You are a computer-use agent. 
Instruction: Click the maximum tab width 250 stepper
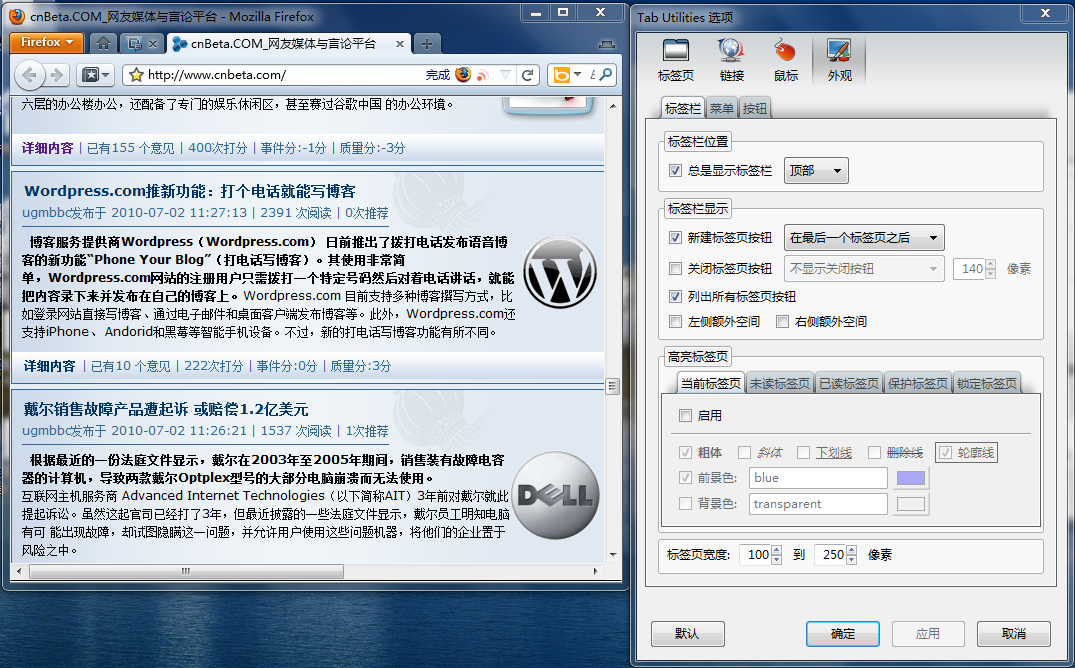pos(851,555)
